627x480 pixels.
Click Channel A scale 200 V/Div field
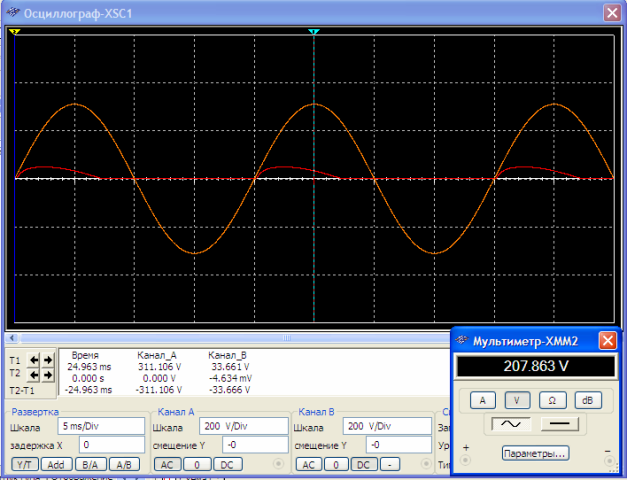tap(244, 426)
